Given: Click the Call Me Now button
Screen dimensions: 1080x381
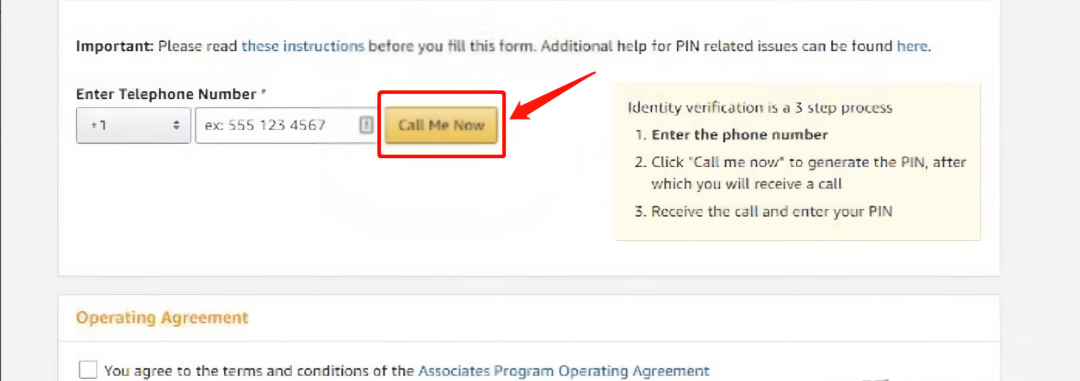Looking at the screenshot, I should click(x=441, y=125).
